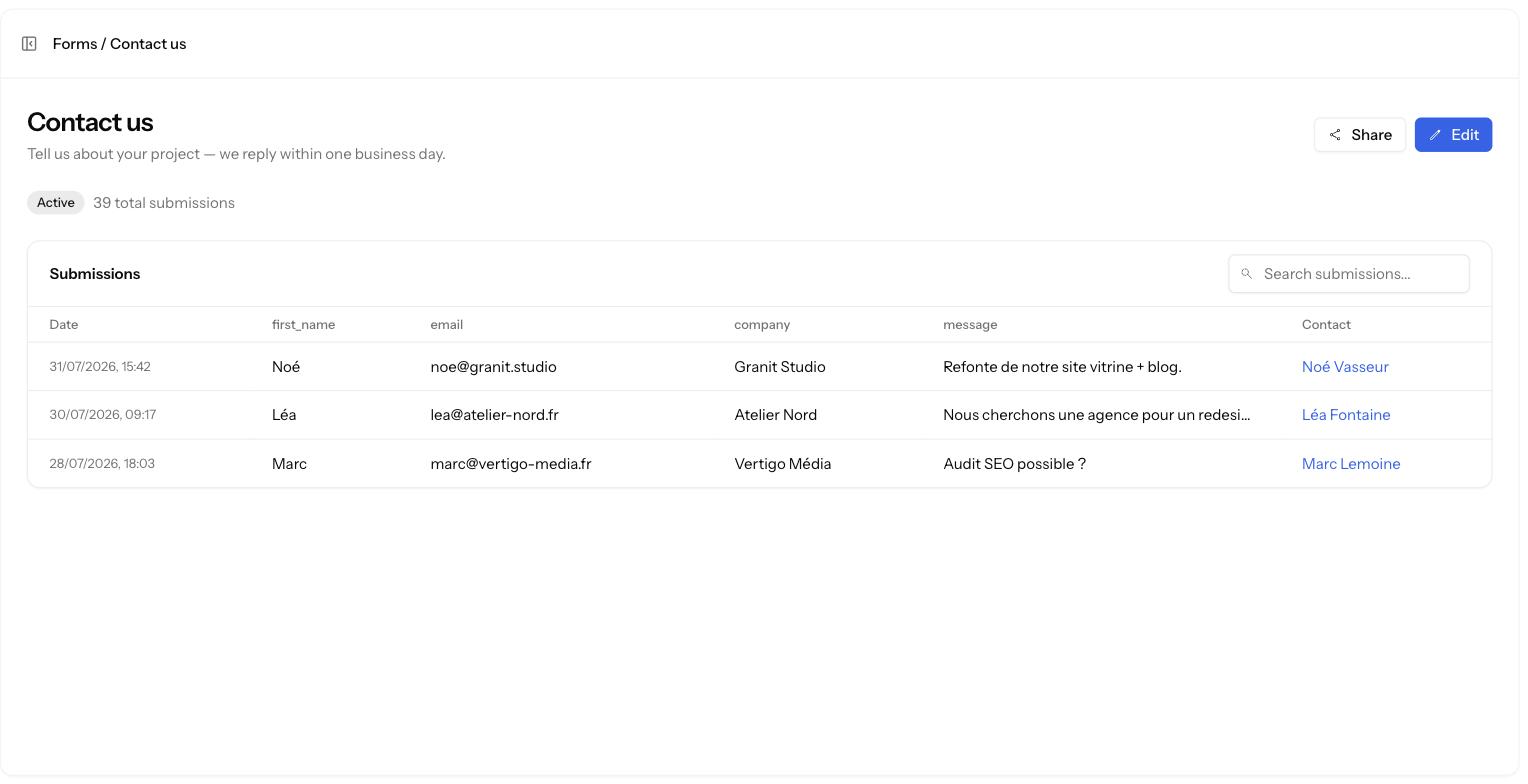The width and height of the screenshot is (1528, 784).
Task: Click the message column header
Action: [x=970, y=325]
